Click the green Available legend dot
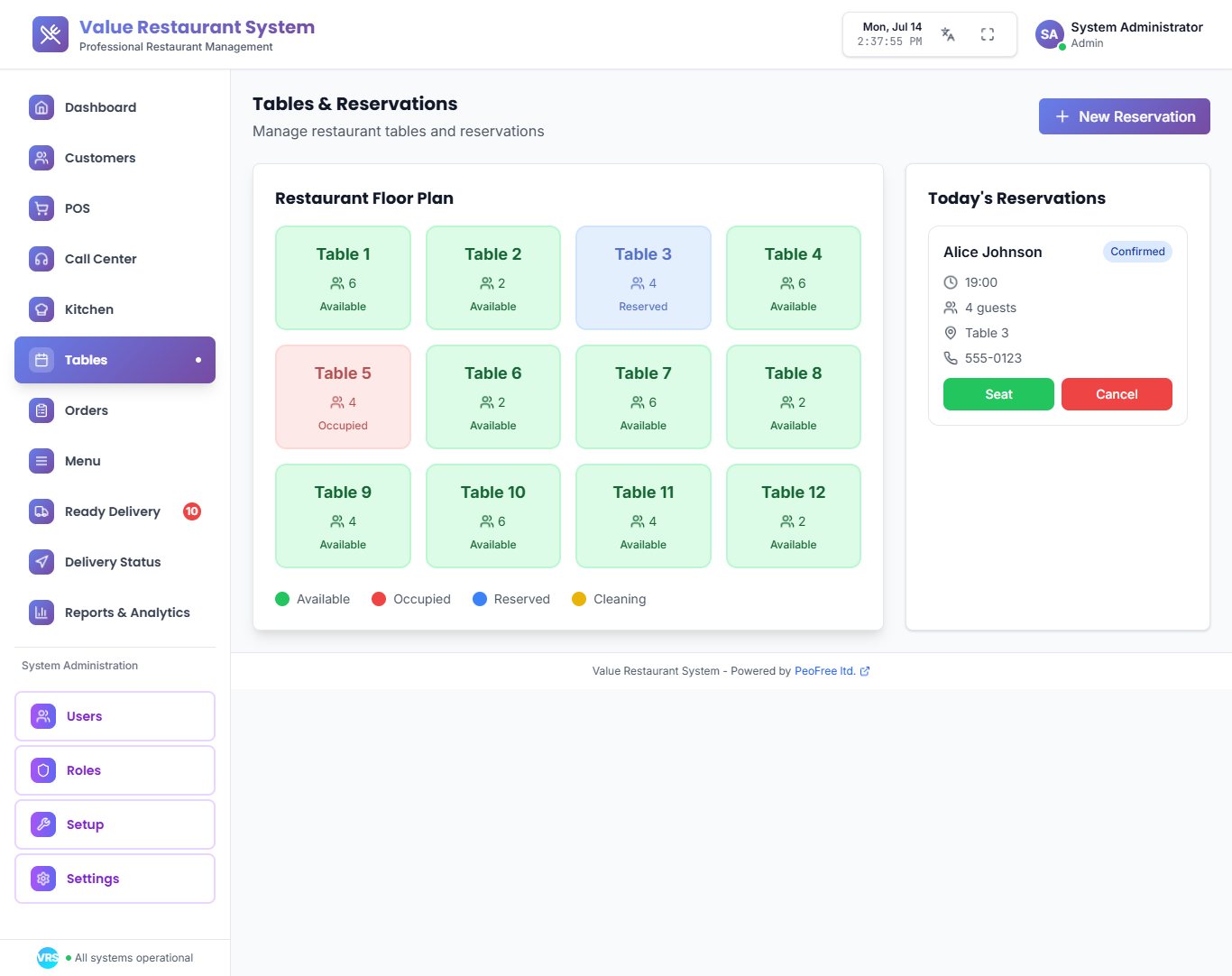1232x976 pixels. 282,599
